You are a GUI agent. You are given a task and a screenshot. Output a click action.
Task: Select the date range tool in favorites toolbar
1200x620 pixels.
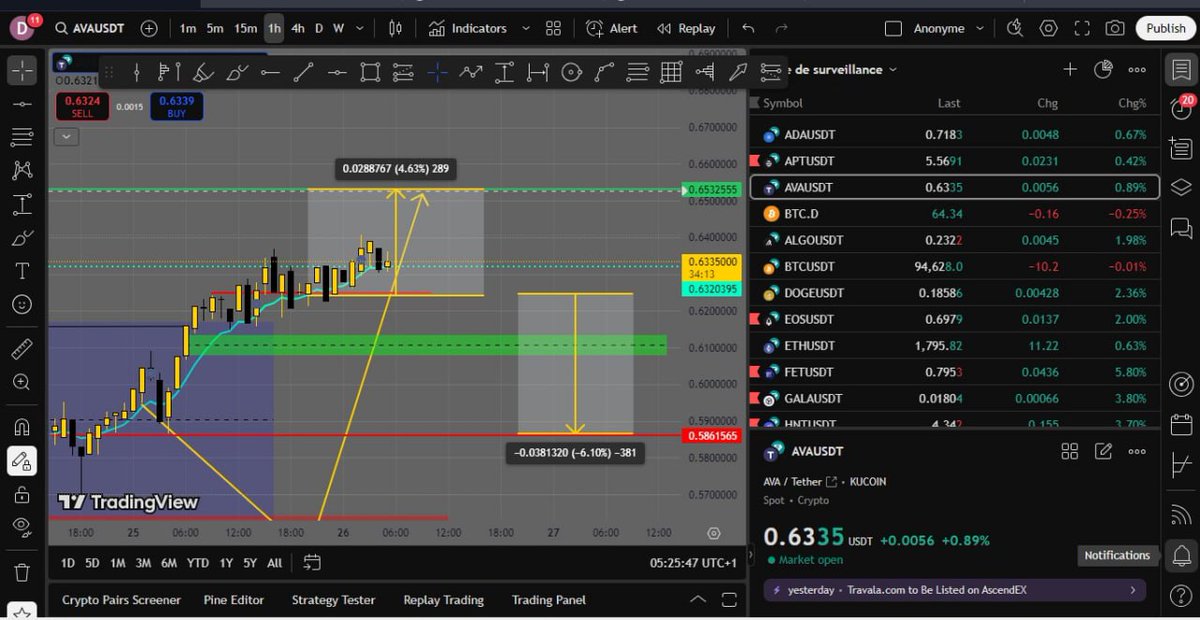pos(538,72)
